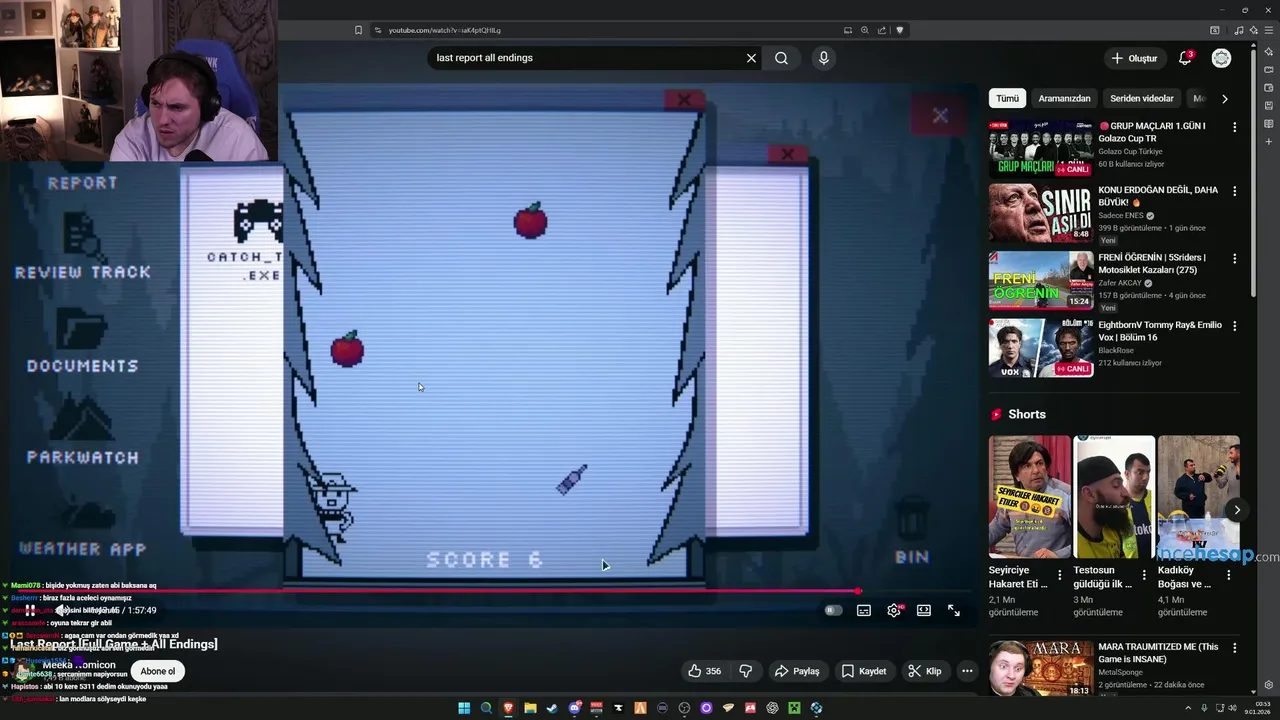
Task: Start voice search with the microphone
Action: click(x=823, y=58)
